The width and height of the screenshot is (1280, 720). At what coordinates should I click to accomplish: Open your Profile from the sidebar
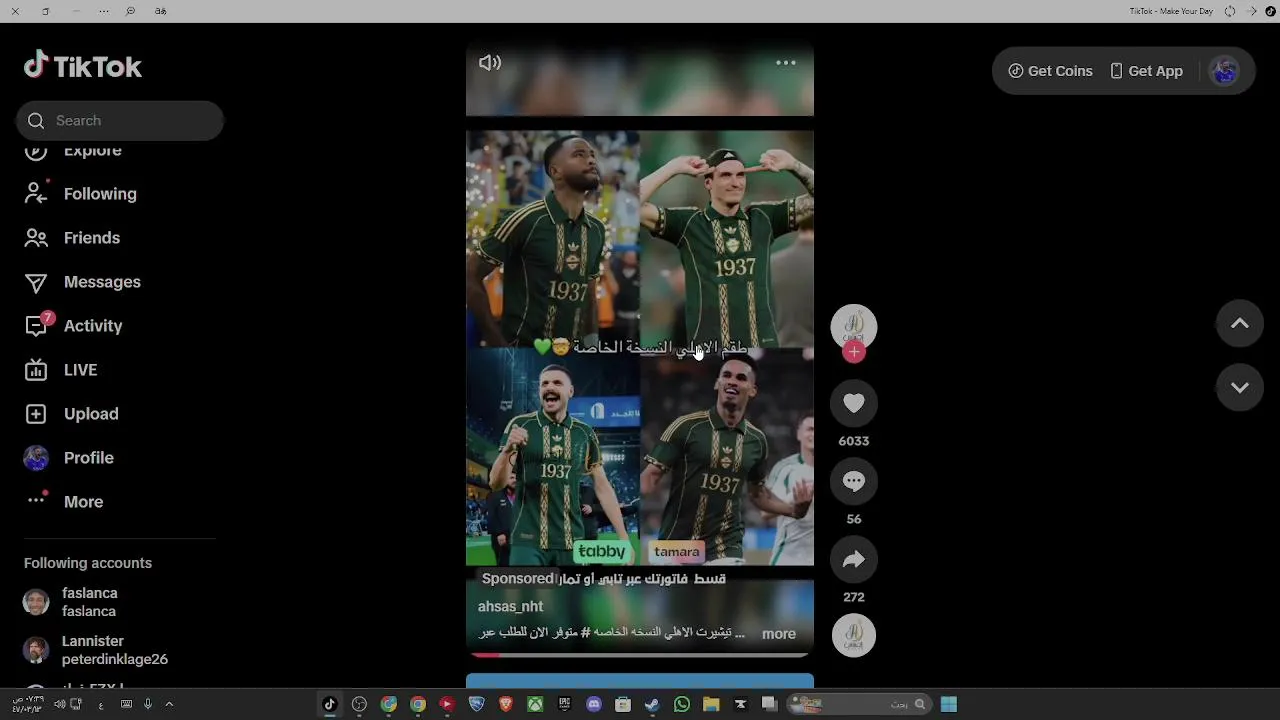pyautogui.click(x=88, y=458)
